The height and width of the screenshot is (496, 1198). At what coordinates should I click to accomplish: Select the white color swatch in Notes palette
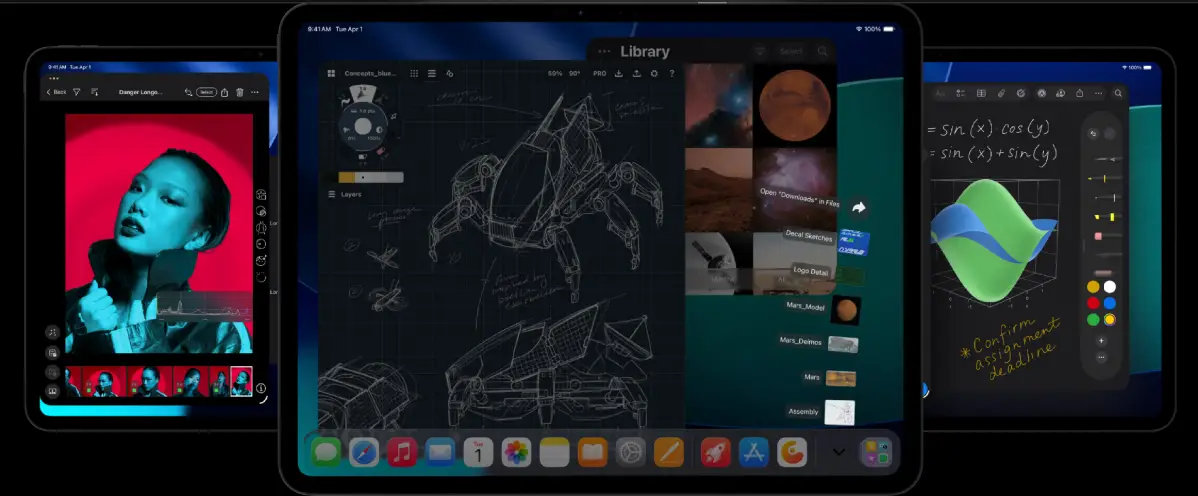(1109, 287)
